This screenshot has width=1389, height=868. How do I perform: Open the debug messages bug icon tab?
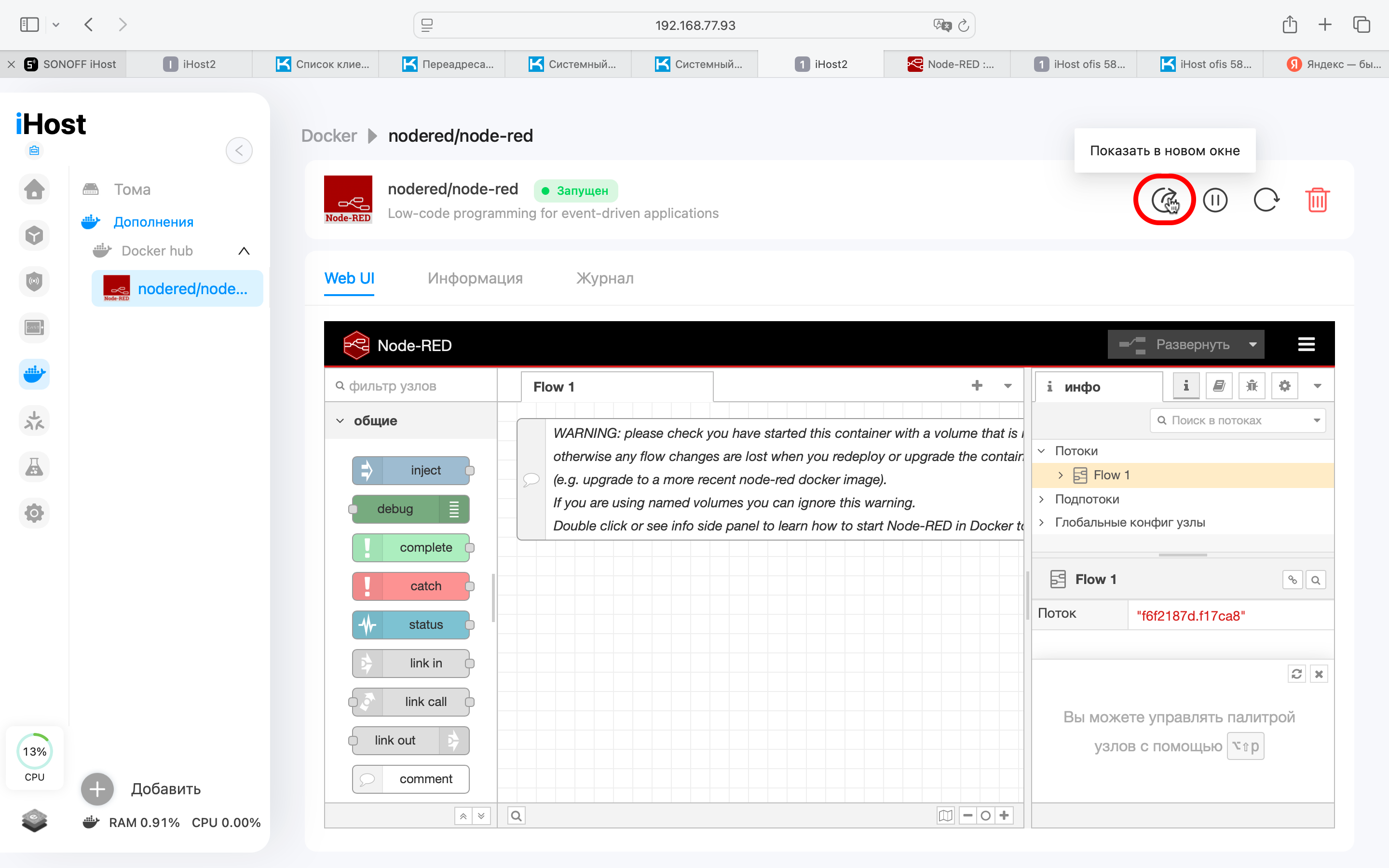tap(1252, 386)
